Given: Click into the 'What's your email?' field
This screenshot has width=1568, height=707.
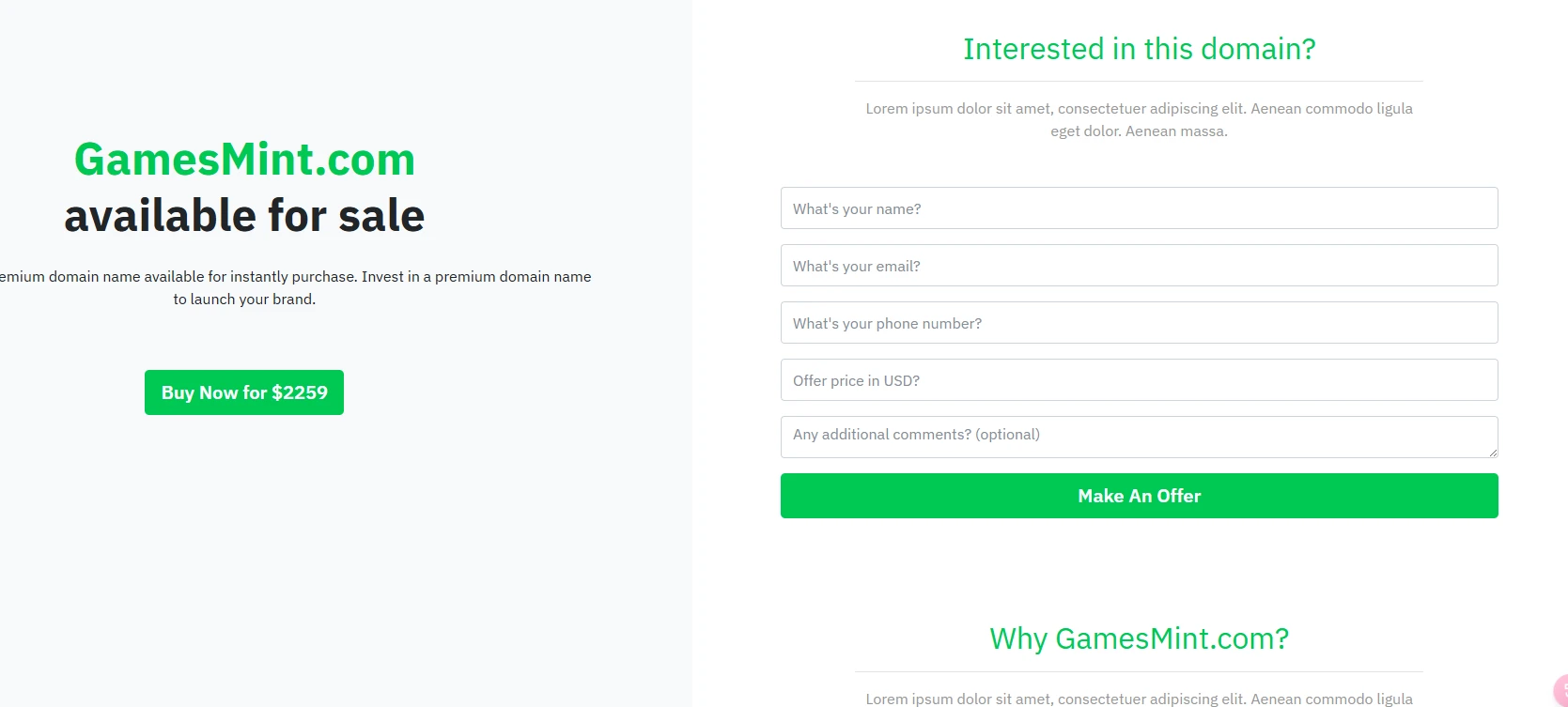Looking at the screenshot, I should click(1139, 266).
